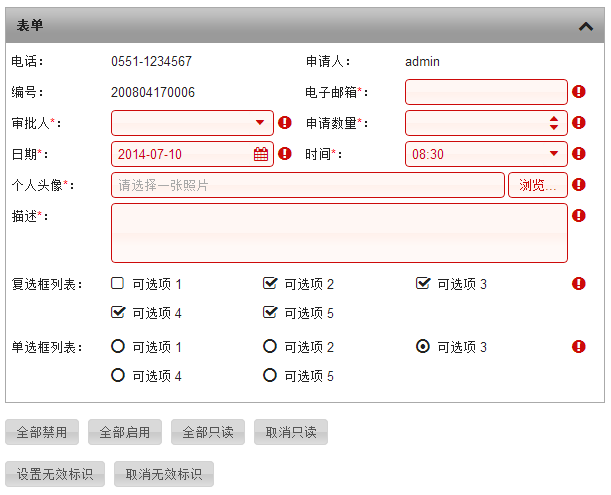Click the error icon beside 个人头像 browse button
This screenshot has height=495, width=611.
[579, 184]
